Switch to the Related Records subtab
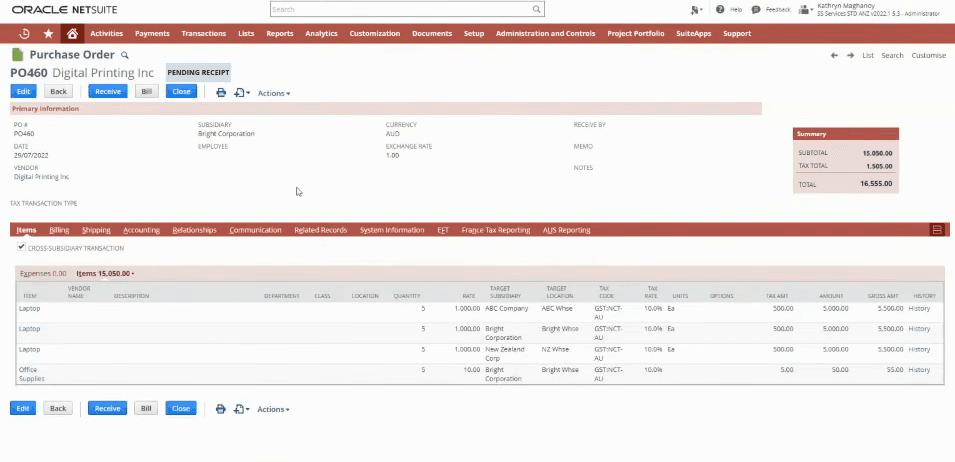 point(320,230)
